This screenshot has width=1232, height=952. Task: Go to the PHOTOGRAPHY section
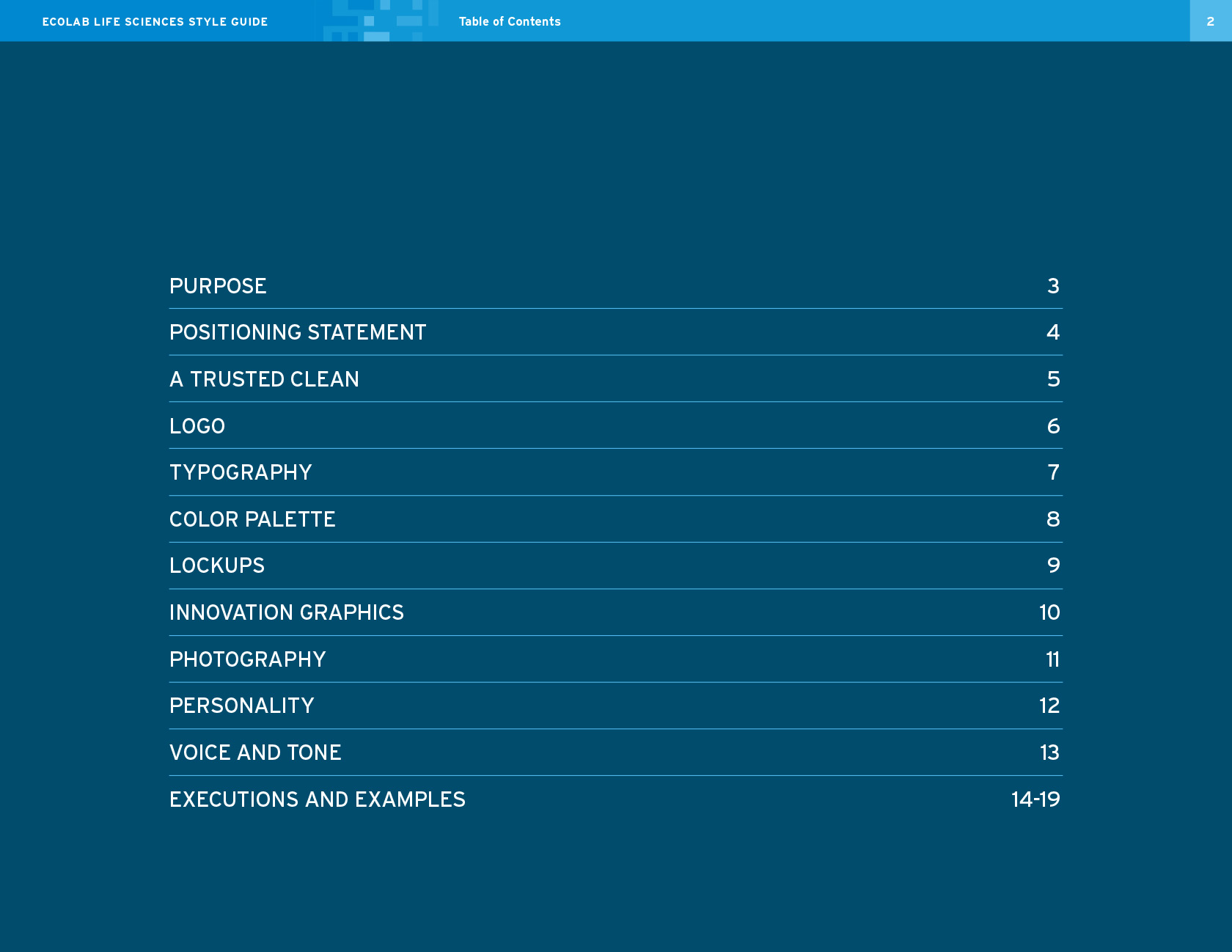[247, 659]
